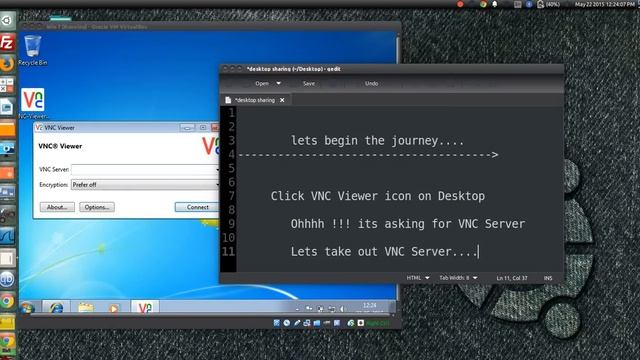Click the Open button in gedit toolbar

pyautogui.click(x=262, y=83)
